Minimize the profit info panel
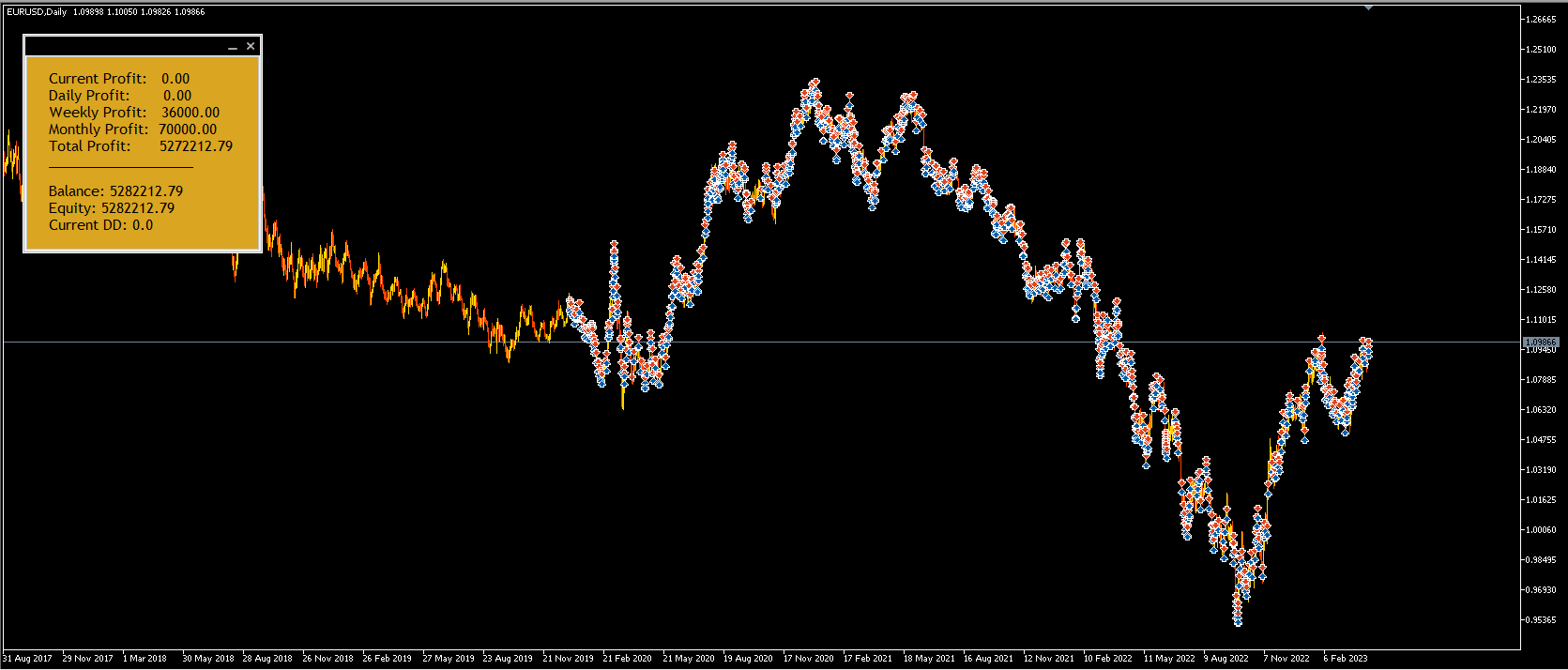Image resolution: width=1568 pixels, height=670 pixels. [x=233, y=47]
